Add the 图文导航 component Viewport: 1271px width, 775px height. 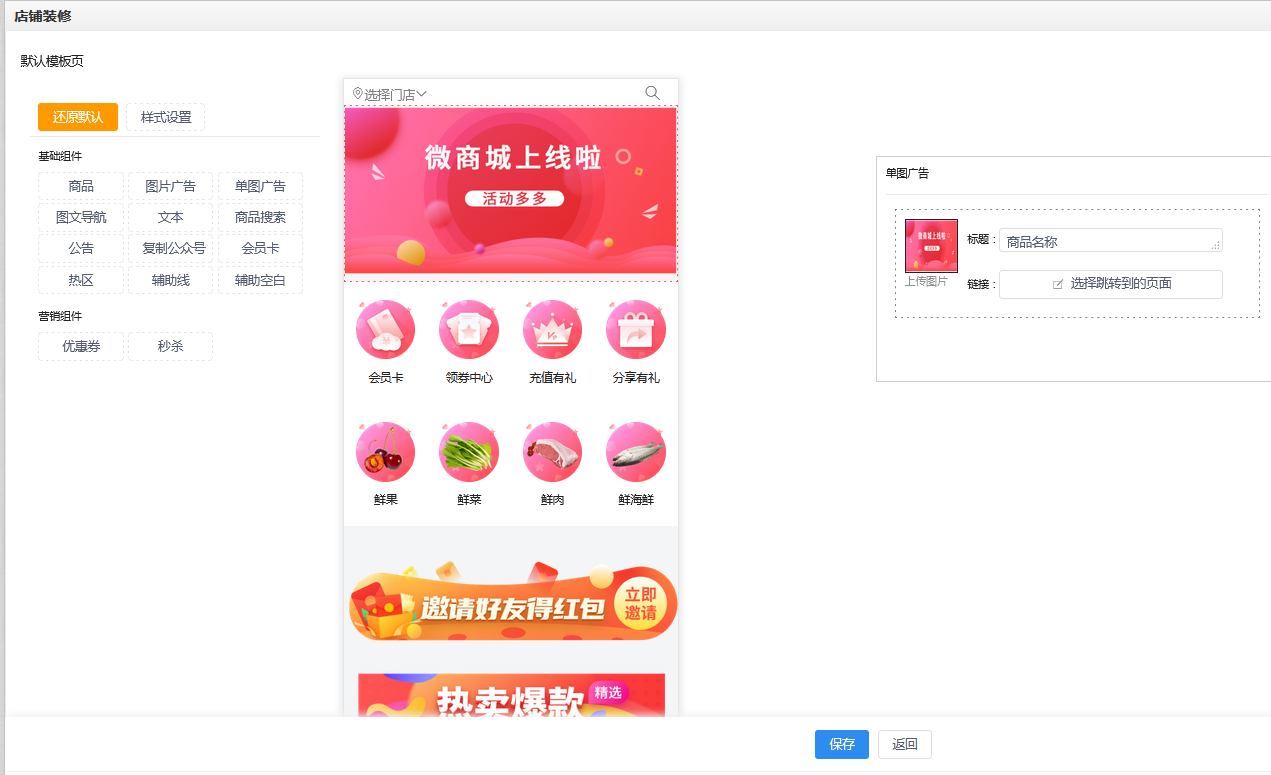(x=81, y=217)
